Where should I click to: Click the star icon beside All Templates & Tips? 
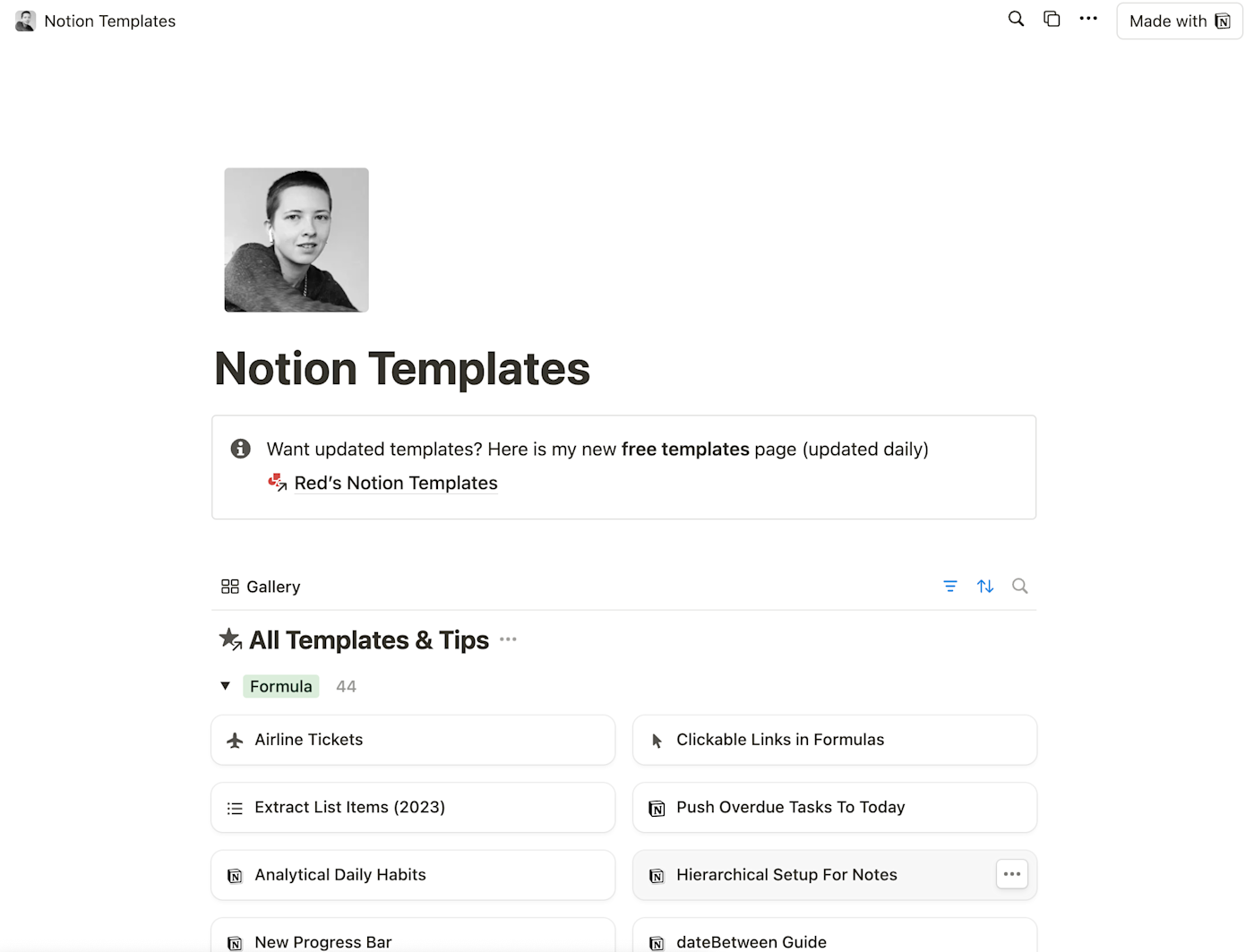(x=230, y=639)
